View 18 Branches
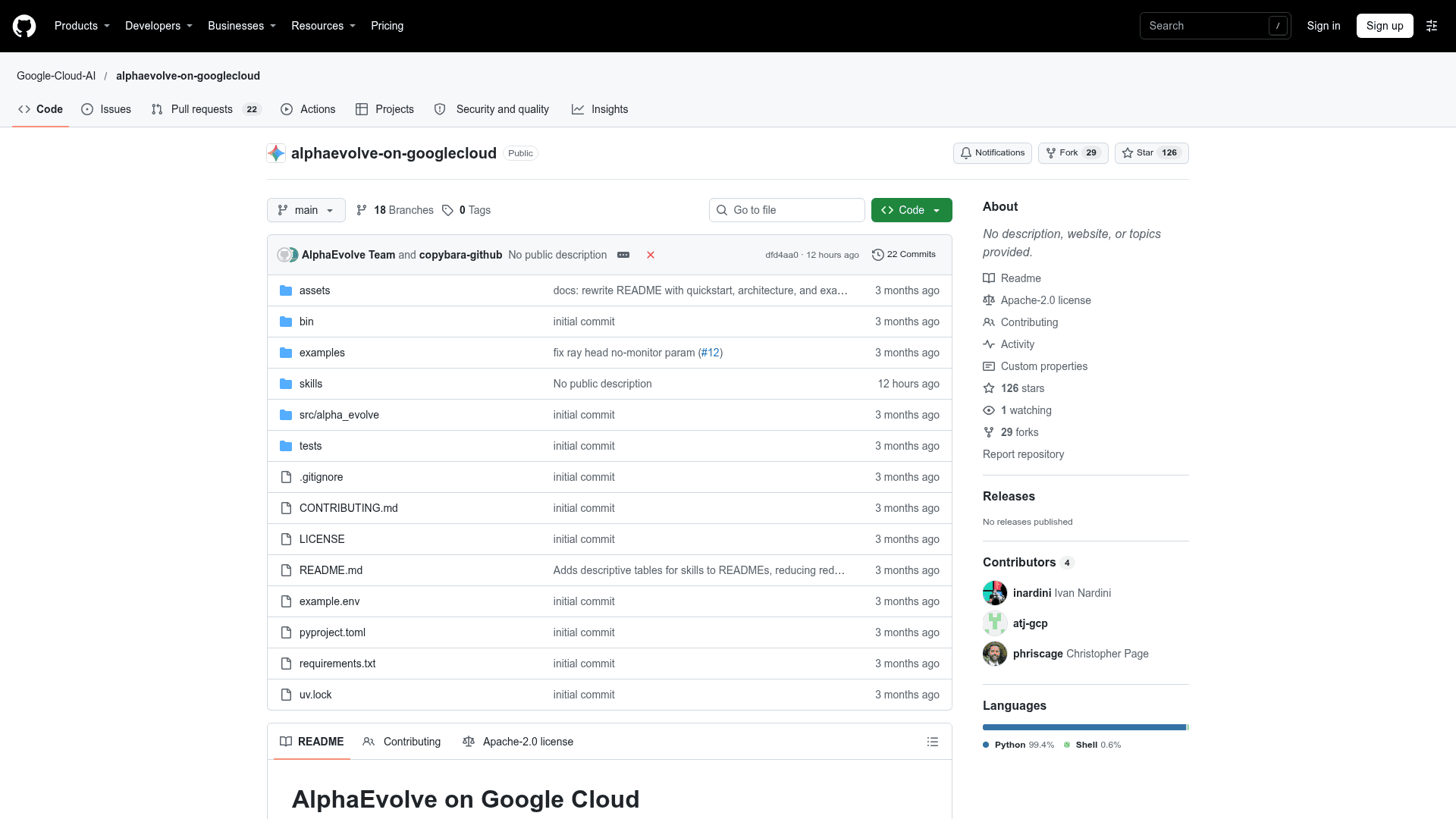The height and width of the screenshot is (819, 1456). tap(395, 210)
